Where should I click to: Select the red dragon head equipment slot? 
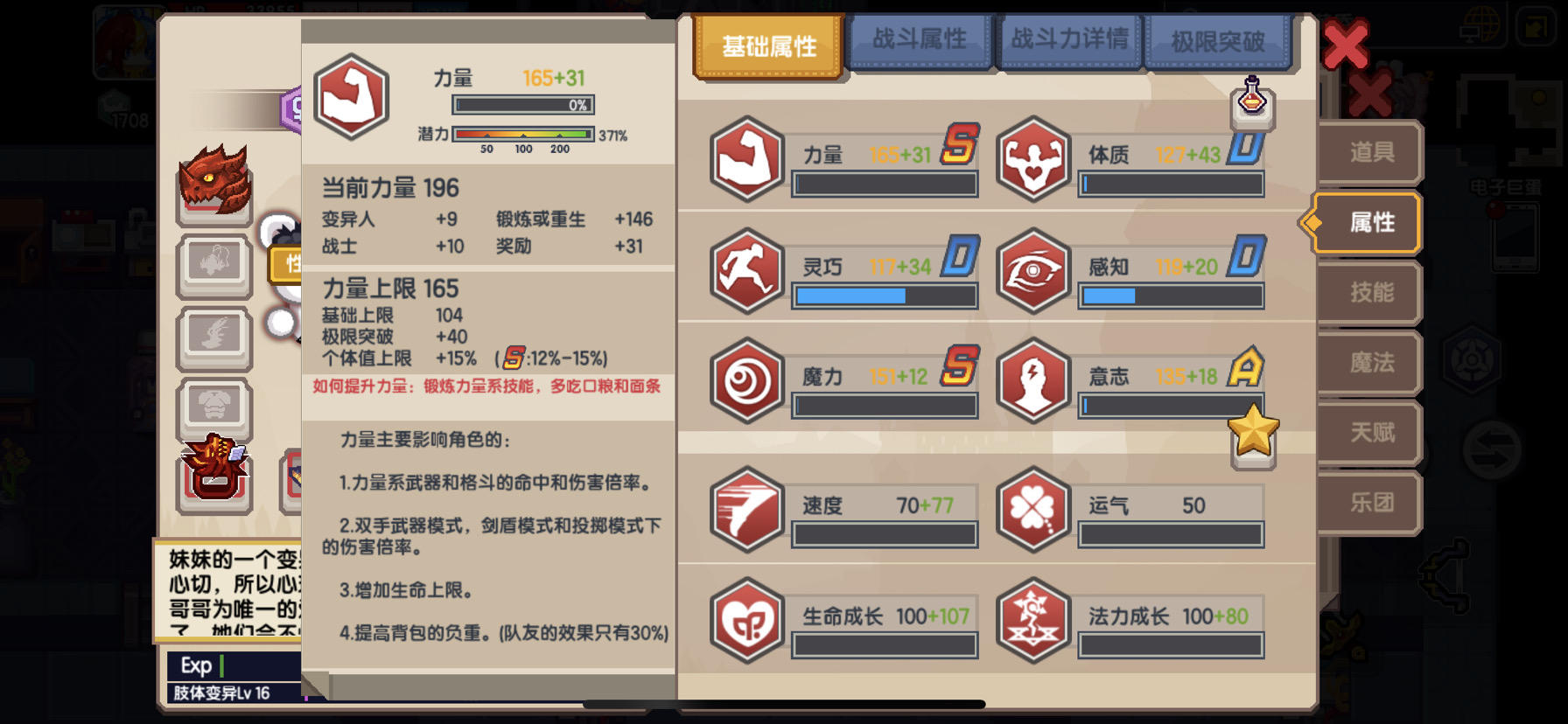[x=214, y=181]
